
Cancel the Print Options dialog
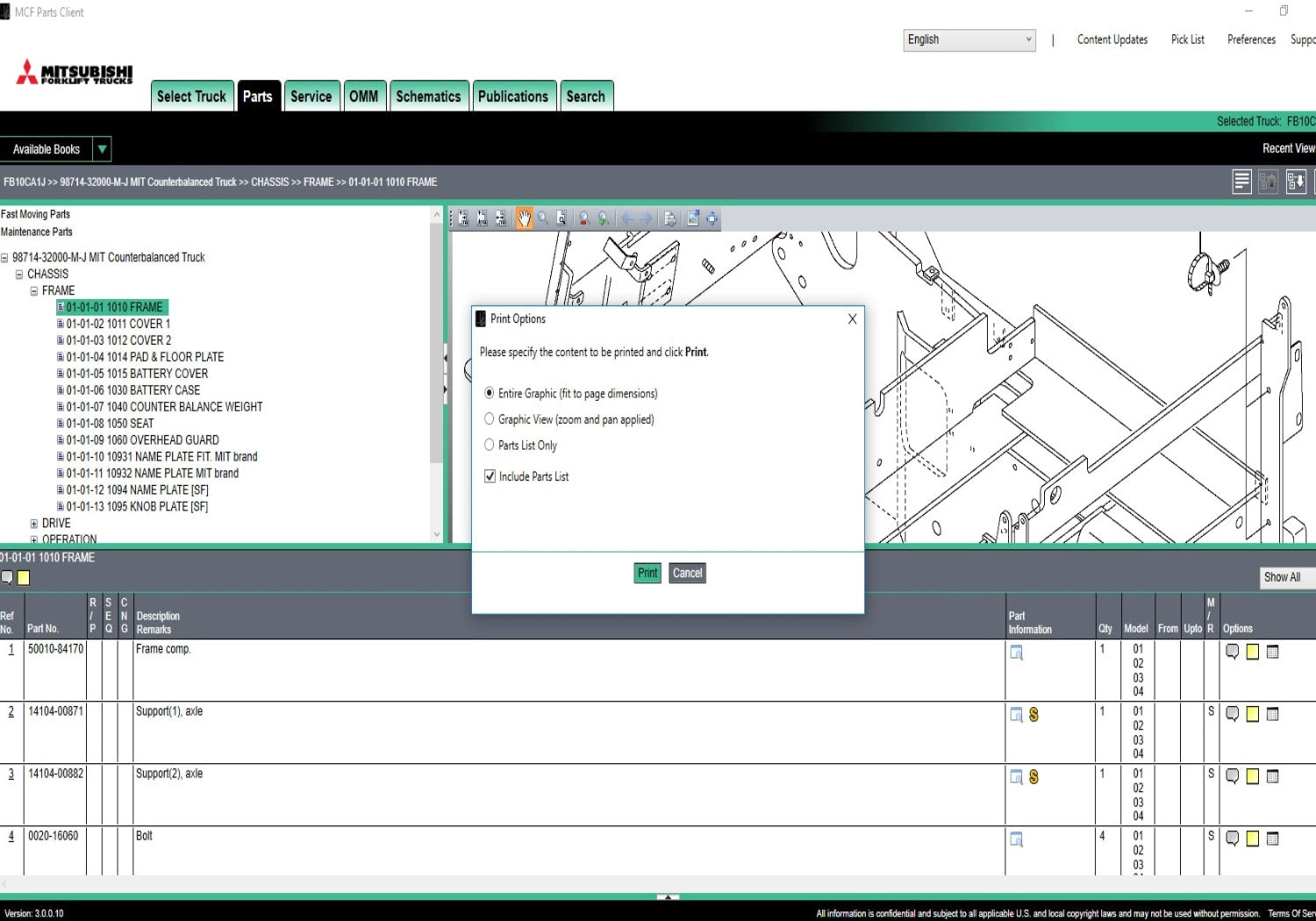(687, 573)
